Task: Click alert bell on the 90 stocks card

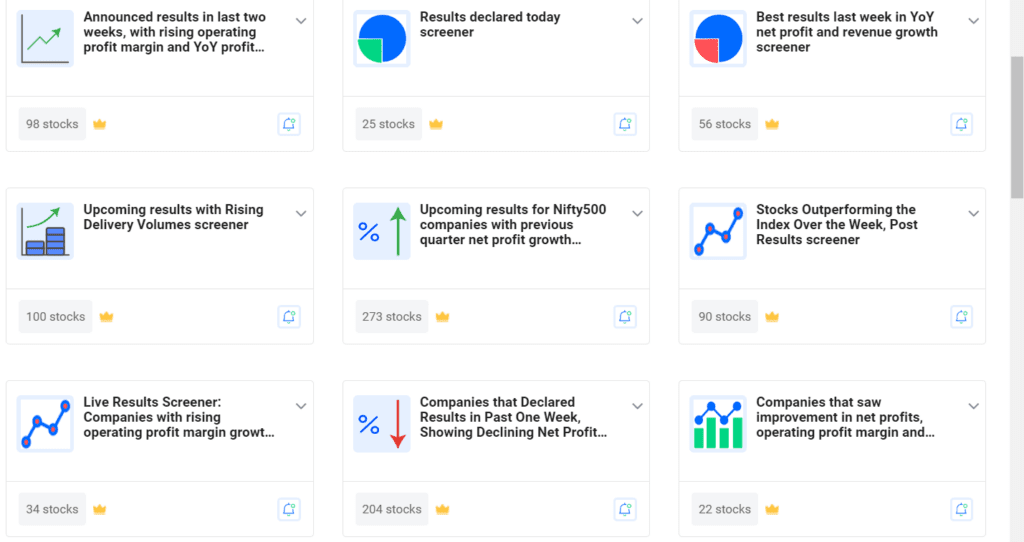Action: pyautogui.click(x=961, y=317)
